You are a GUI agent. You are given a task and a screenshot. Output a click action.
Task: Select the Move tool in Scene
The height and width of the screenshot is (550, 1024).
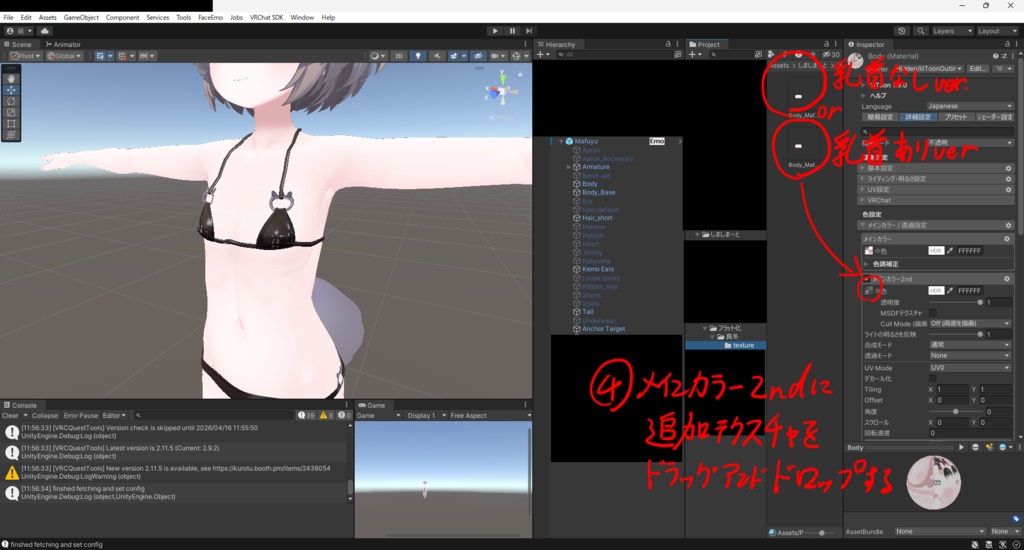(x=11, y=89)
